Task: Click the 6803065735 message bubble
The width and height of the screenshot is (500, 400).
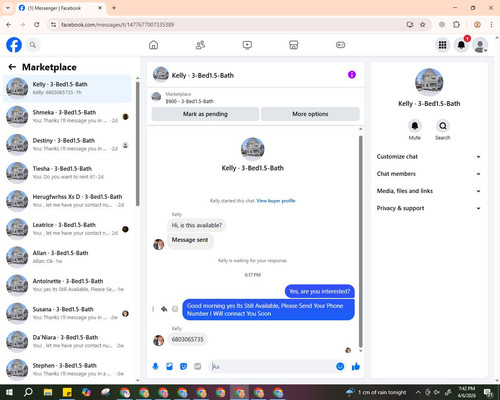Action: click(187, 339)
